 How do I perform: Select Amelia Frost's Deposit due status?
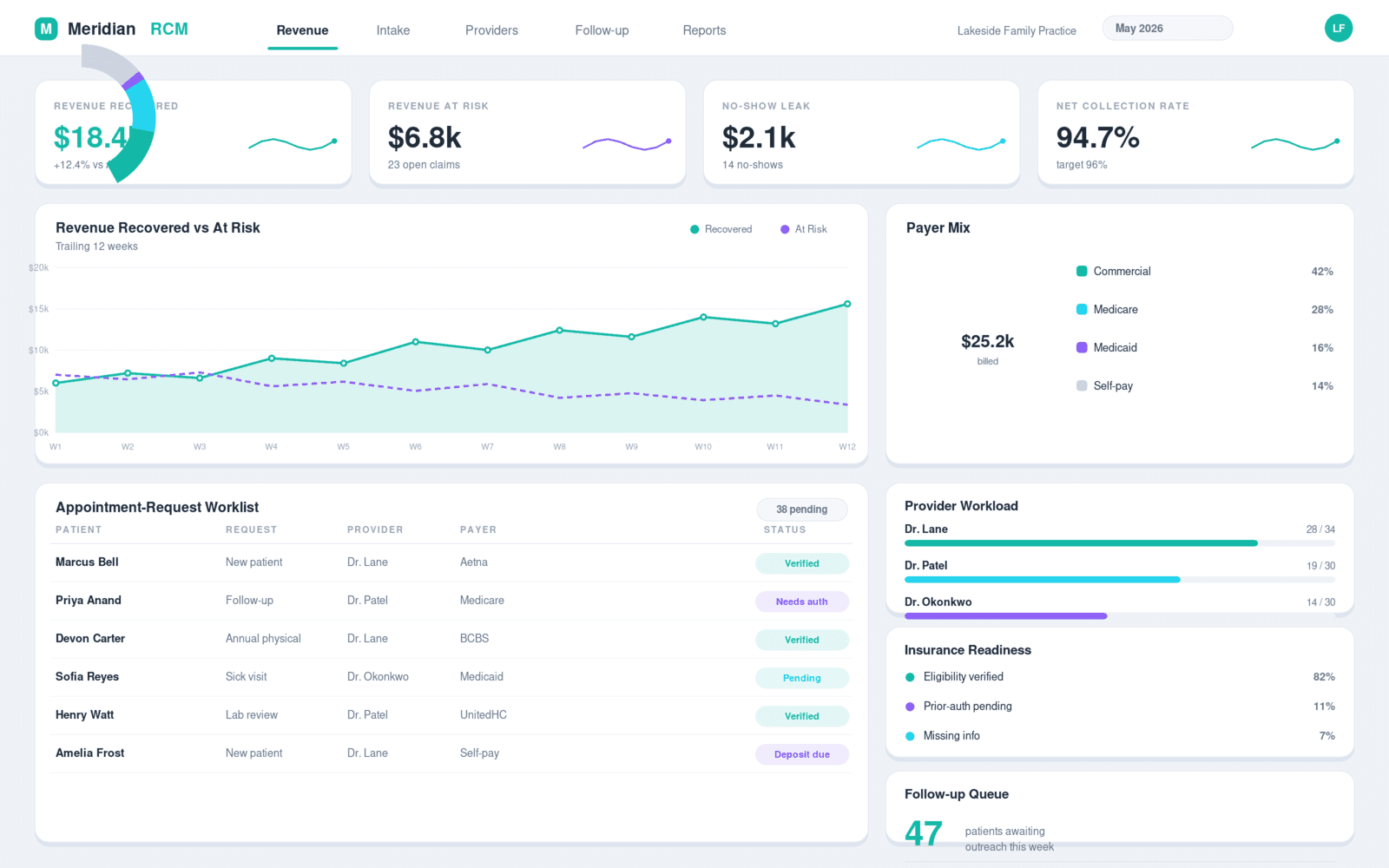tap(801, 754)
